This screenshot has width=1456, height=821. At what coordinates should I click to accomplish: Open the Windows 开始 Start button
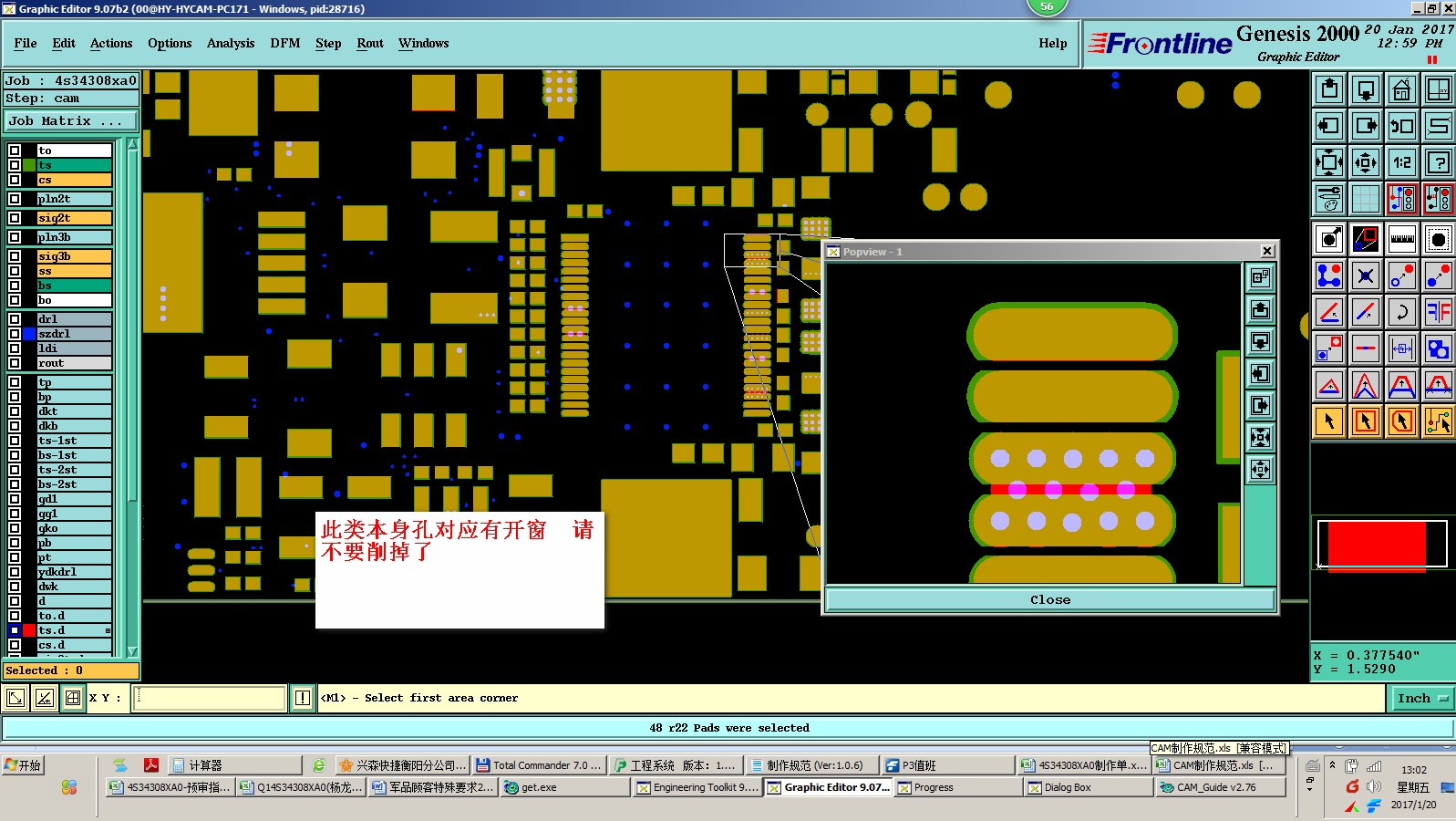click(x=24, y=765)
